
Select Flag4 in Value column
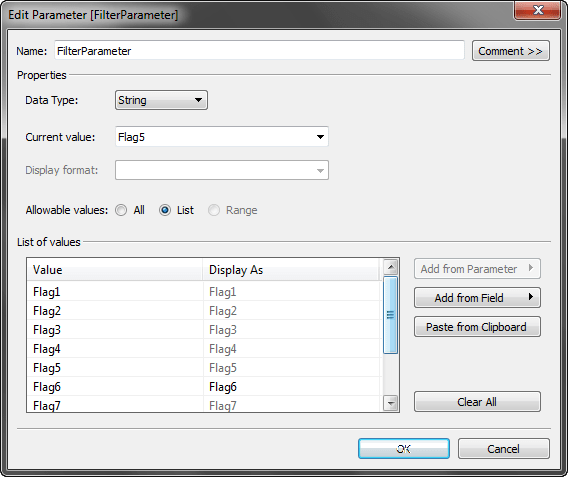pos(115,349)
